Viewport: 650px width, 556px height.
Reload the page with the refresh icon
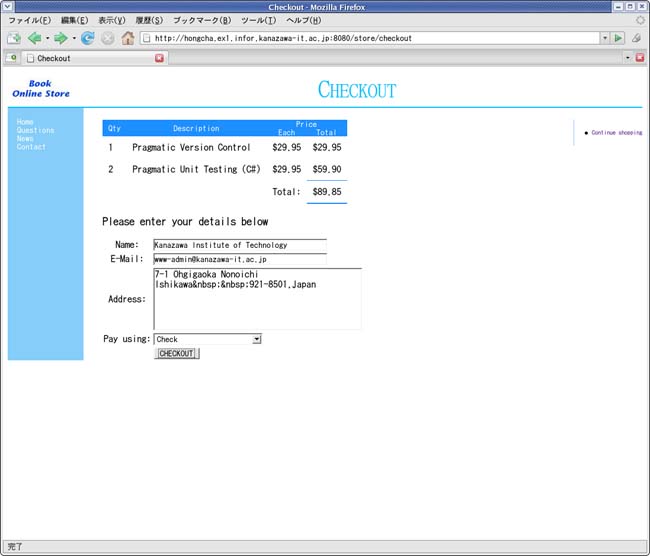[x=88, y=38]
